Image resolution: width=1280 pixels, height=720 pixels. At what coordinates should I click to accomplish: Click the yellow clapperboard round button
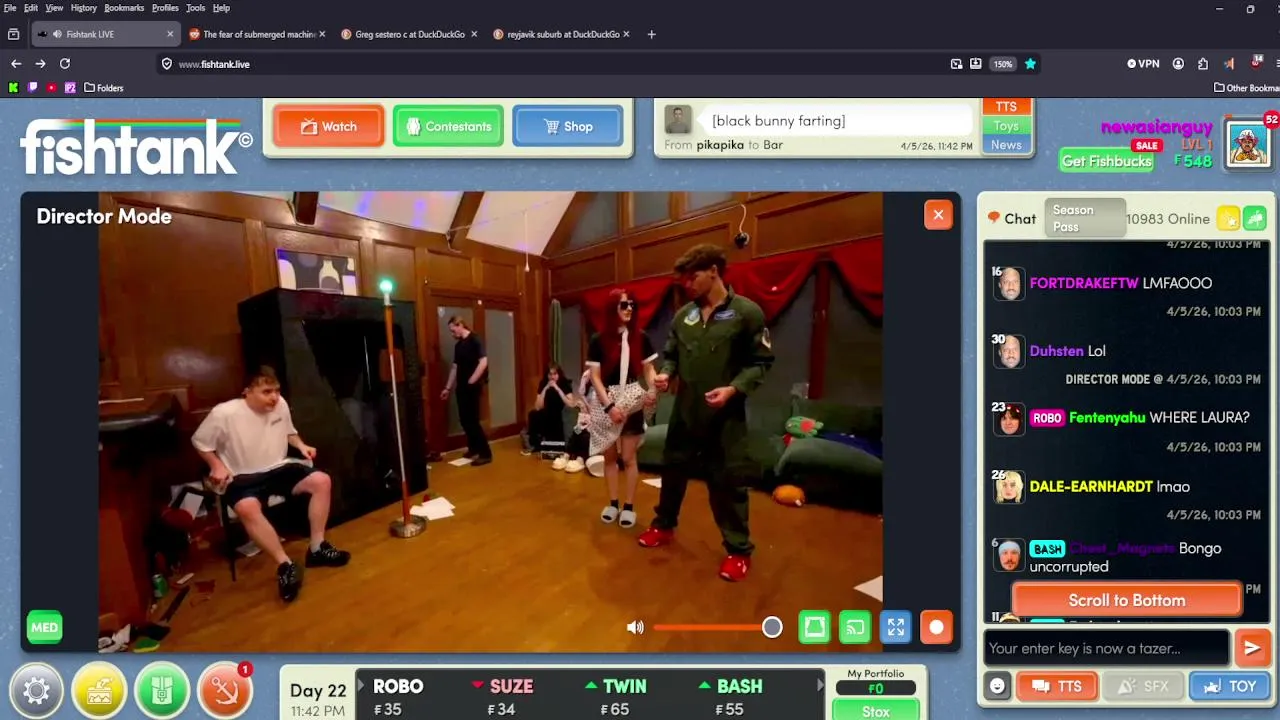tap(99, 691)
